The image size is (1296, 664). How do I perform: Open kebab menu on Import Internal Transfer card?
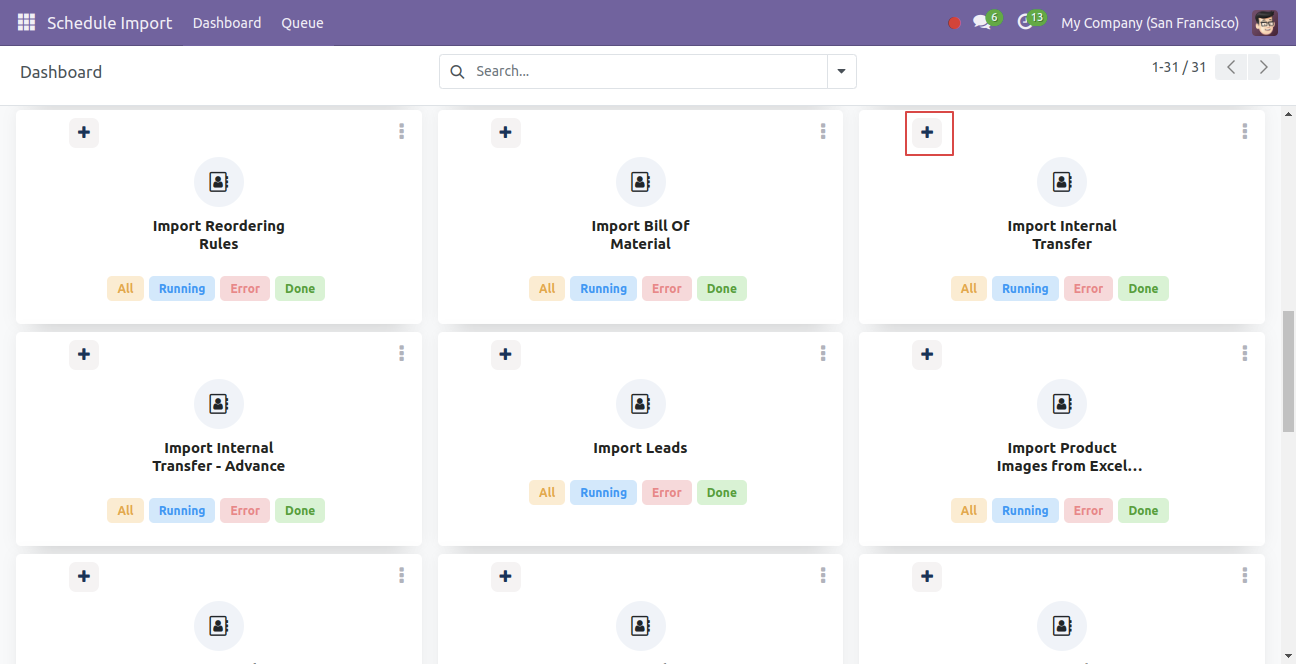tap(1245, 131)
